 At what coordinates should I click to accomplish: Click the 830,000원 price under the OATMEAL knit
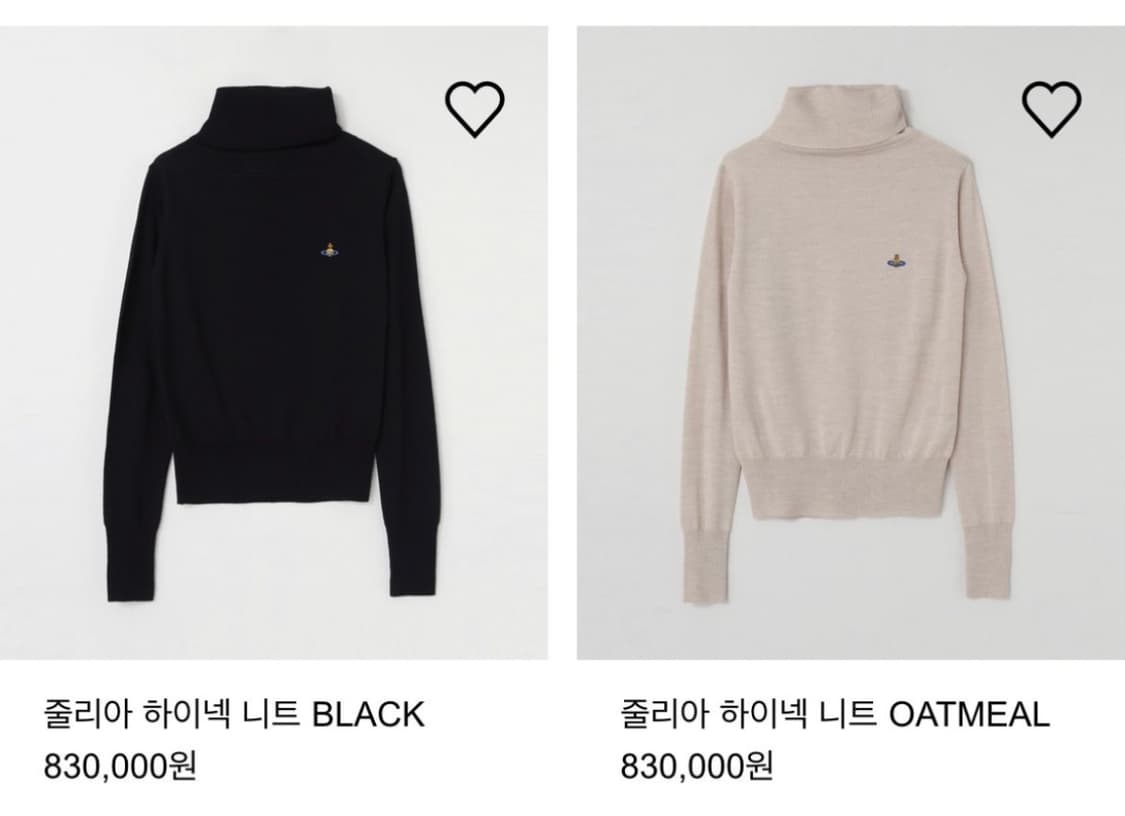tap(697, 766)
